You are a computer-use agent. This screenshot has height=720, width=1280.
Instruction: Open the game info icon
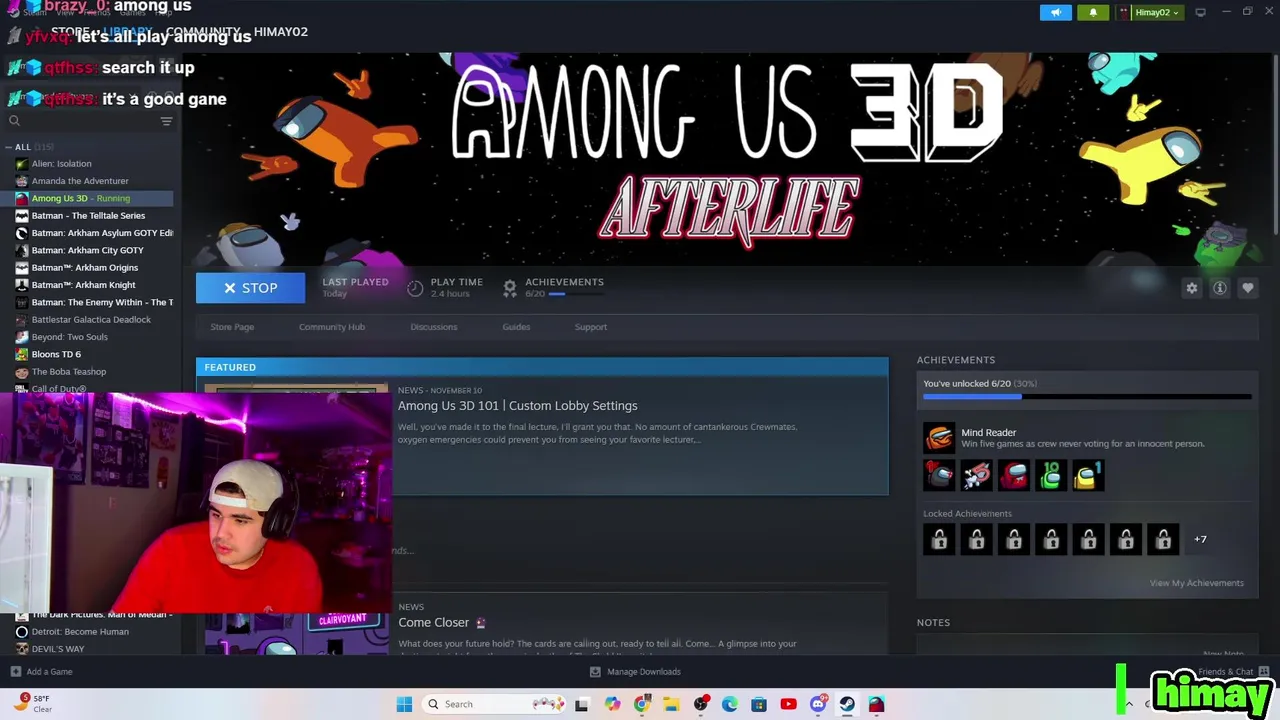pos(1220,288)
